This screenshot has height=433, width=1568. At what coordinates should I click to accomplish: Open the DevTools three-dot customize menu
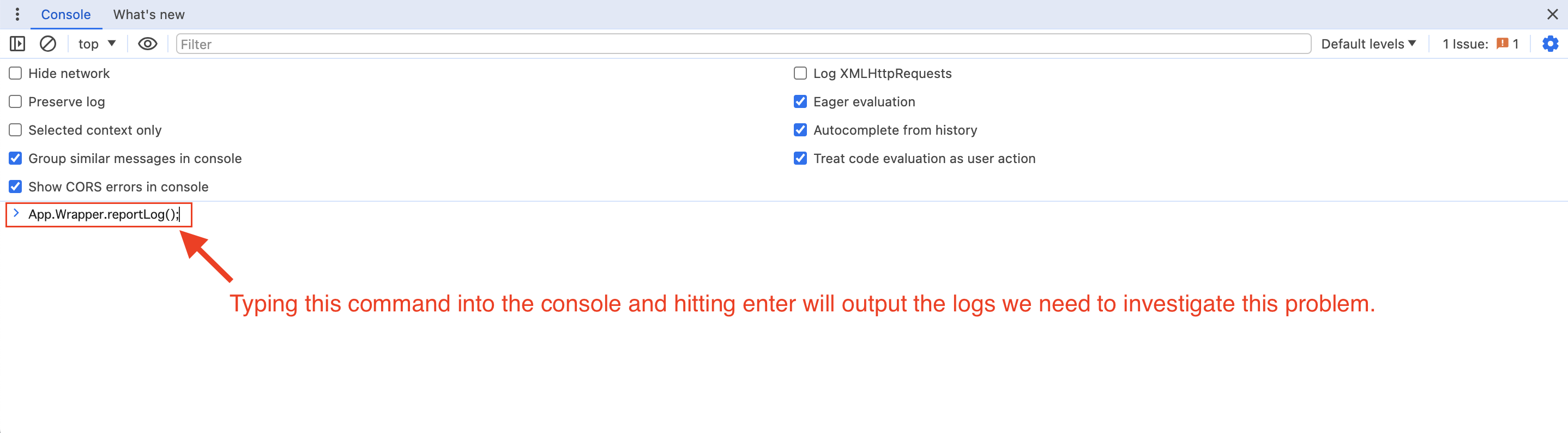pos(17,14)
